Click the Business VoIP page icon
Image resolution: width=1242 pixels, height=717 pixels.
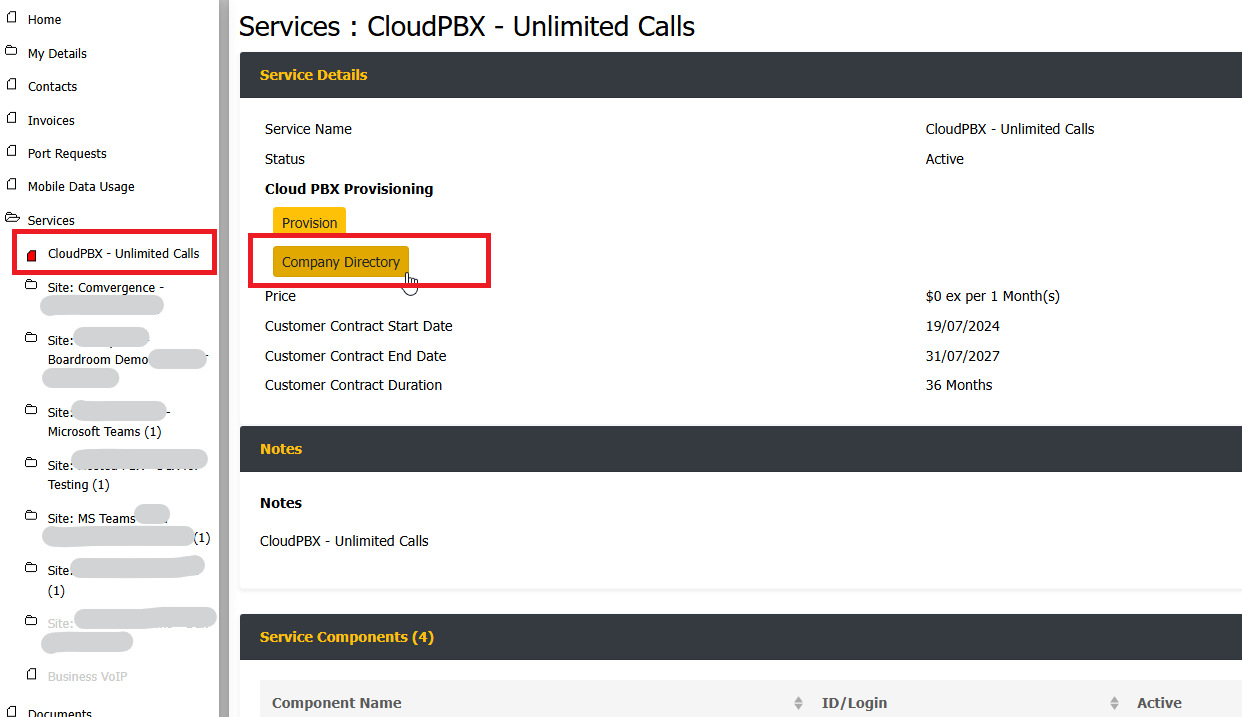point(32,674)
